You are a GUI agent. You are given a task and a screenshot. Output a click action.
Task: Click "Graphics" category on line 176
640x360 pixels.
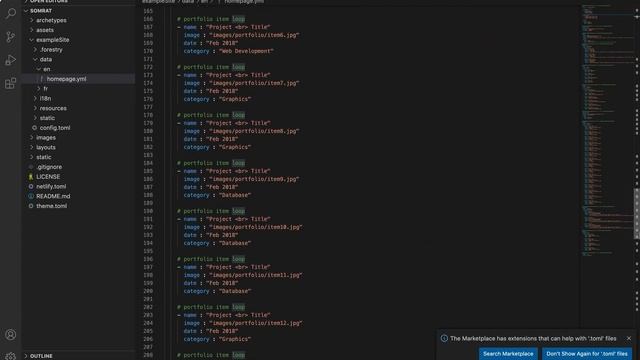pos(235,99)
